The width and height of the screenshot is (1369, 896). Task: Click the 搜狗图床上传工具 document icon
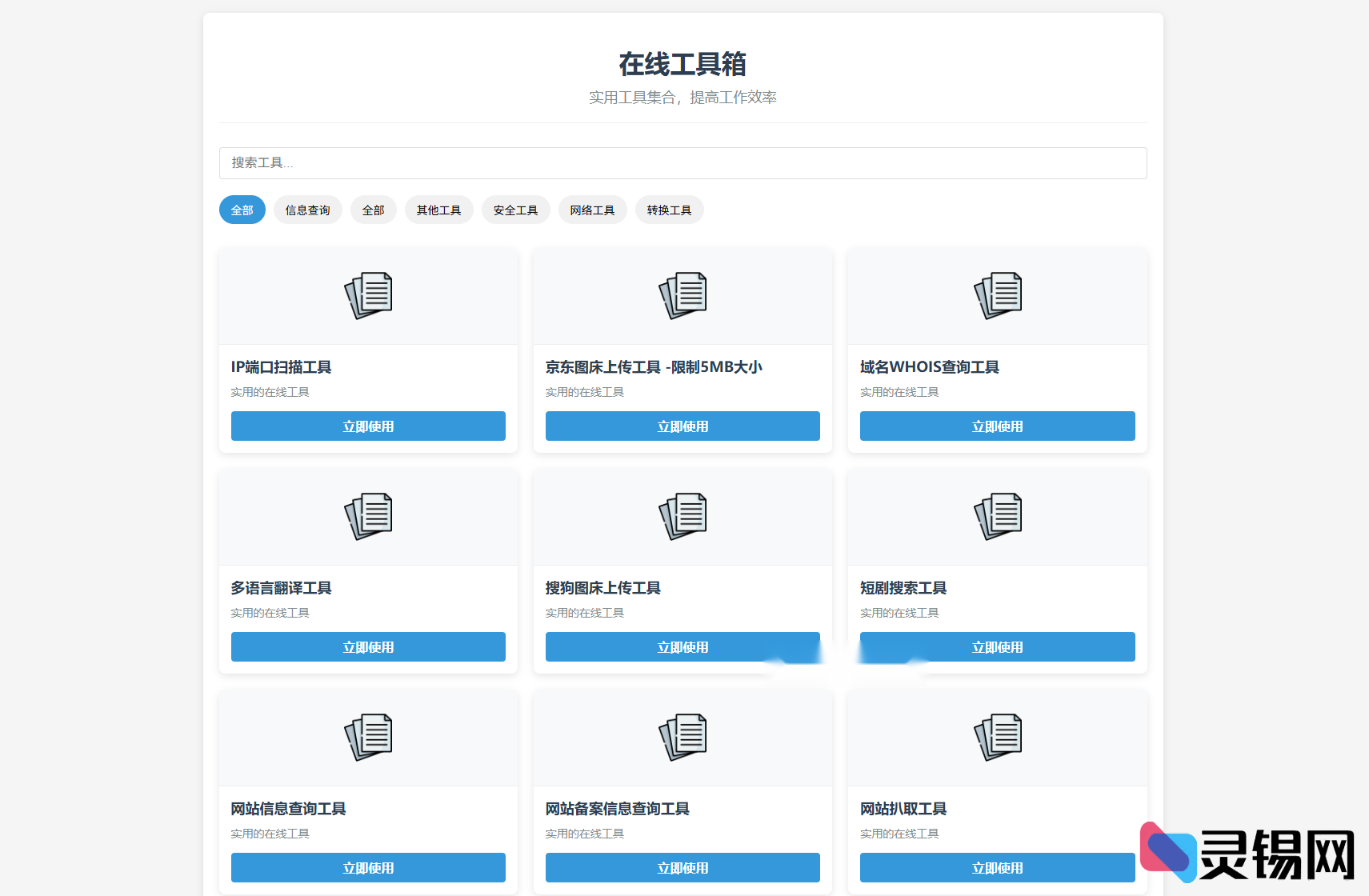(682, 516)
